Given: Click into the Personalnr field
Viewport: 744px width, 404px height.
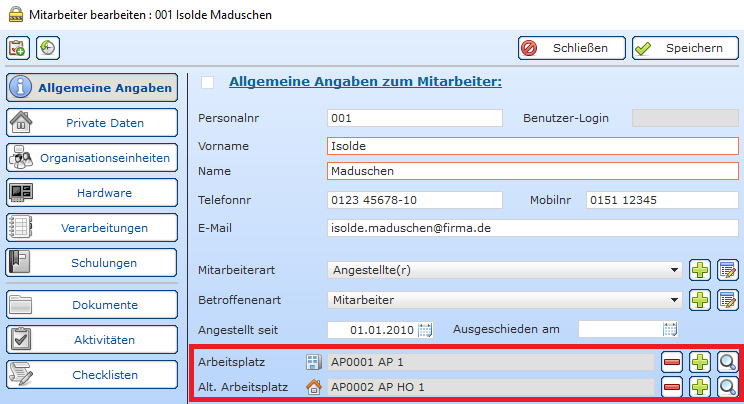Looking at the screenshot, I should [415, 118].
